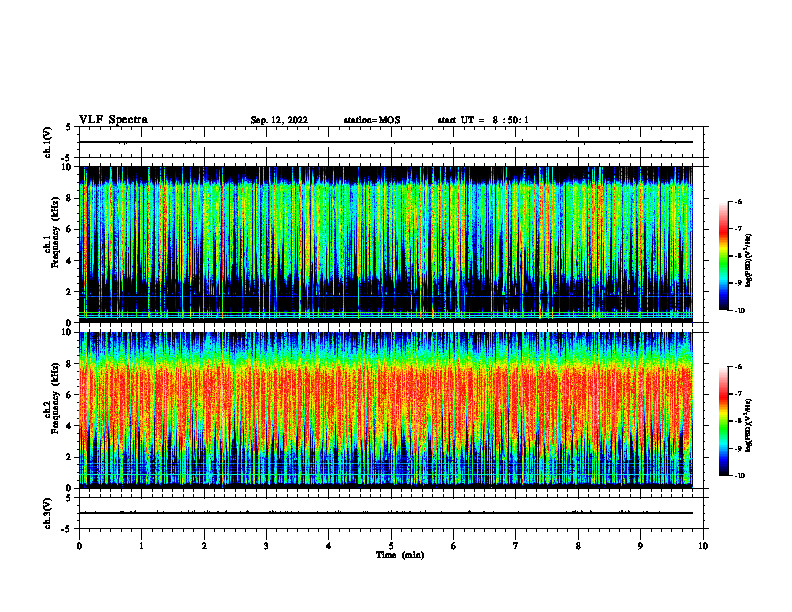Screen dimensions: 792x612
Task: Click the time-axis tick label "7"
Action: point(516,546)
